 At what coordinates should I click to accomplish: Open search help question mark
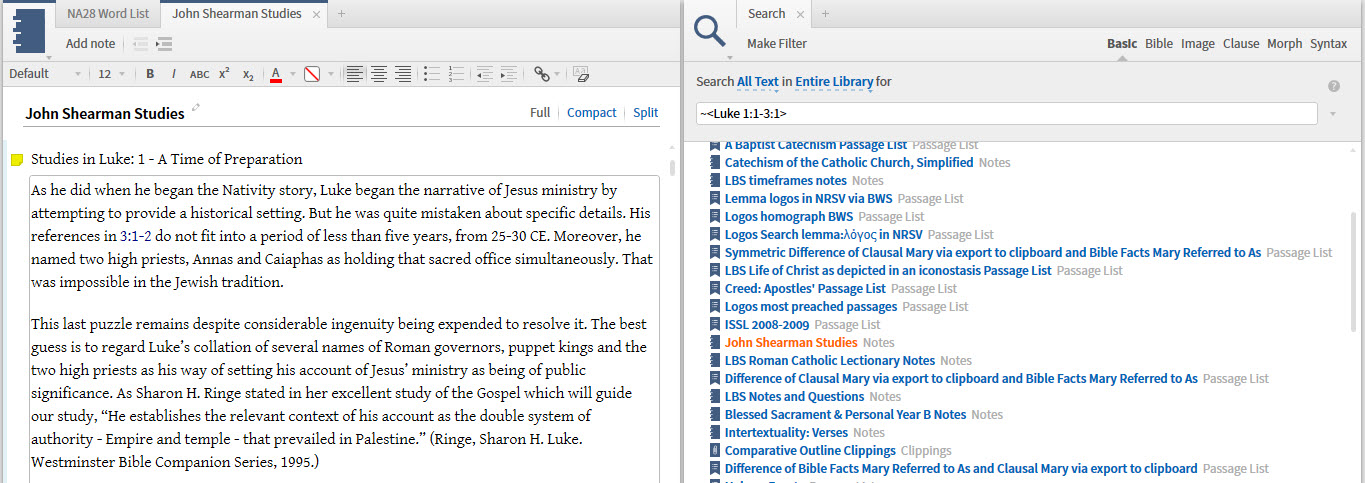[x=1334, y=86]
